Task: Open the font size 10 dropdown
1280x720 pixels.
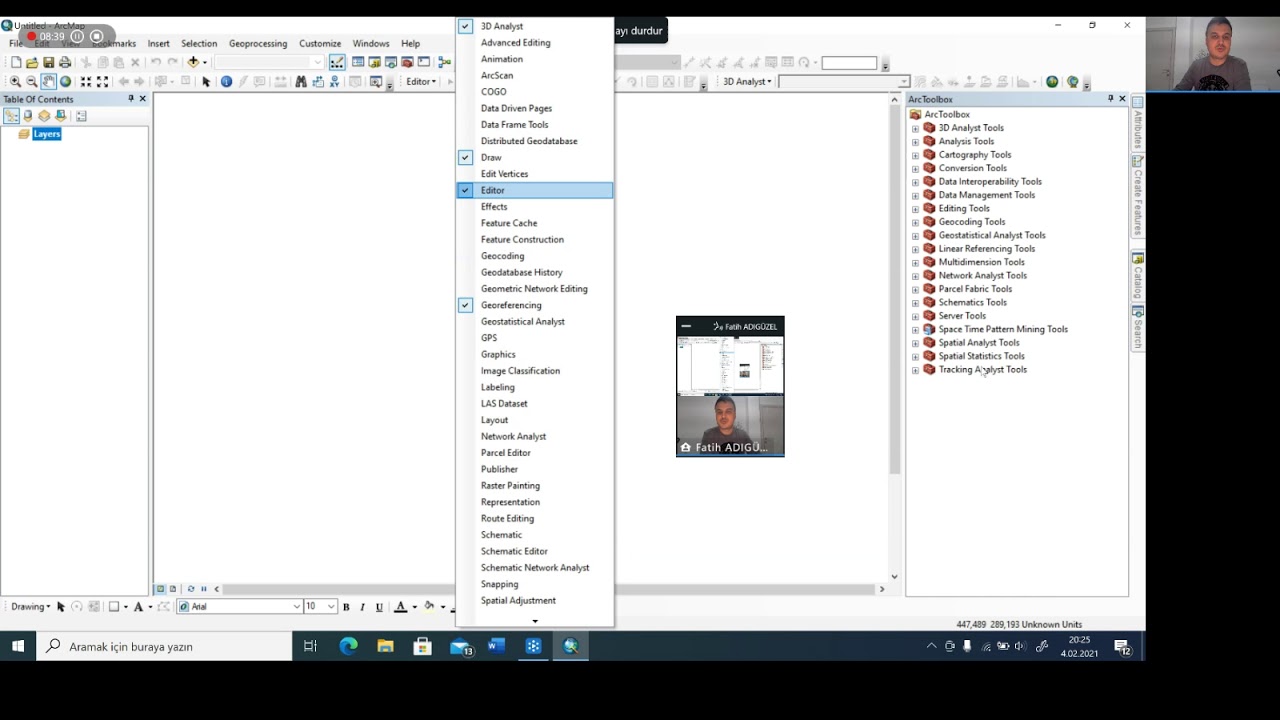Action: tap(331, 607)
